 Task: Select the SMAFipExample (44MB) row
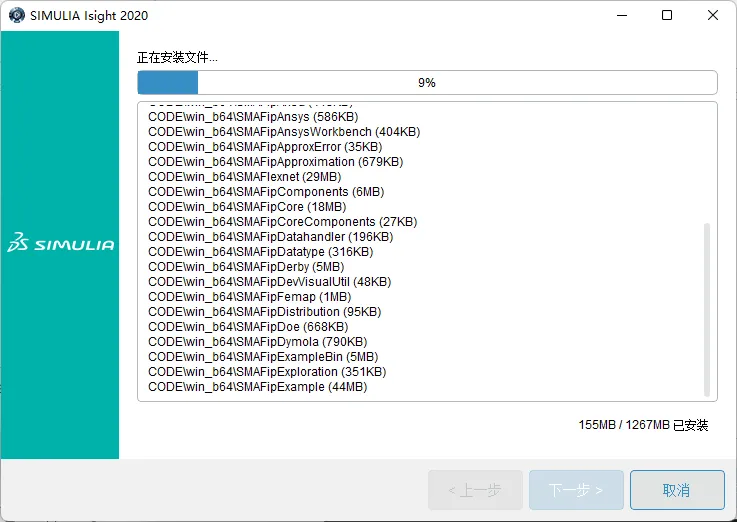click(258, 387)
